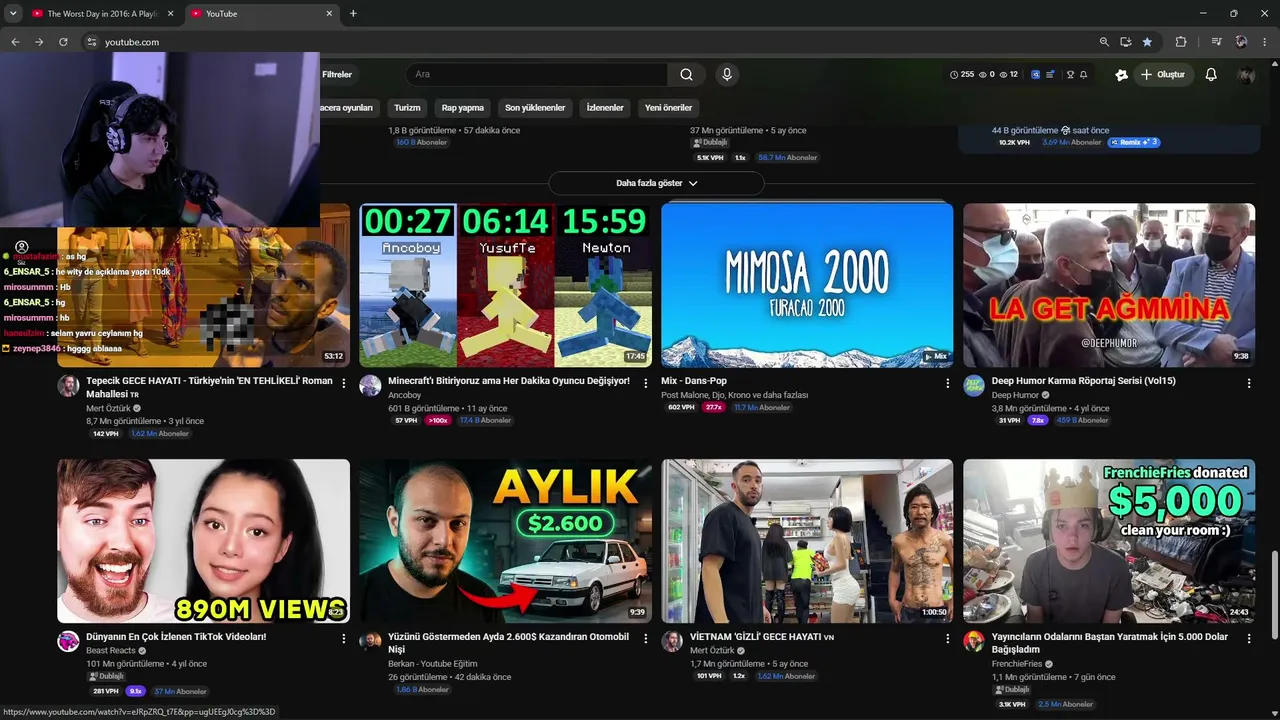Open site information icon beside youtube.com

pyautogui.click(x=91, y=42)
